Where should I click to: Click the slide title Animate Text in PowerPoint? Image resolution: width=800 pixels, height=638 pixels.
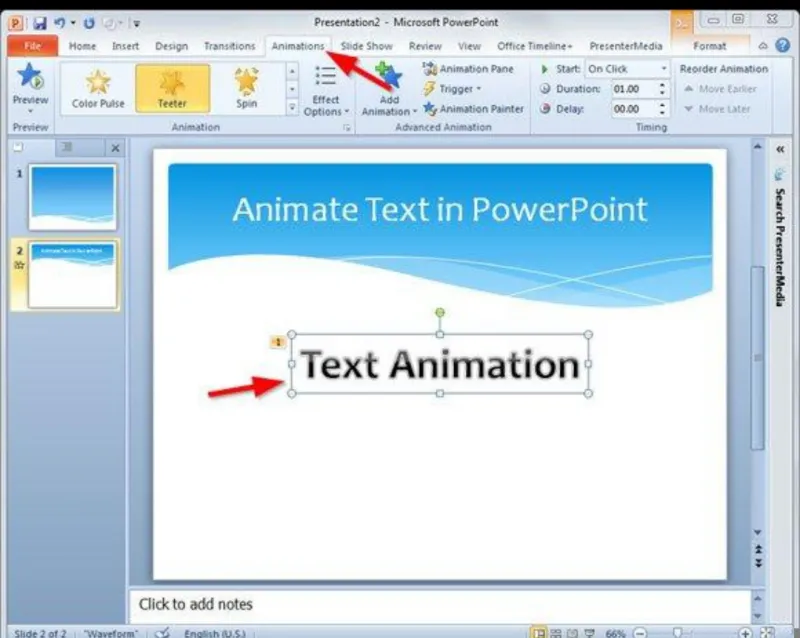[440, 209]
